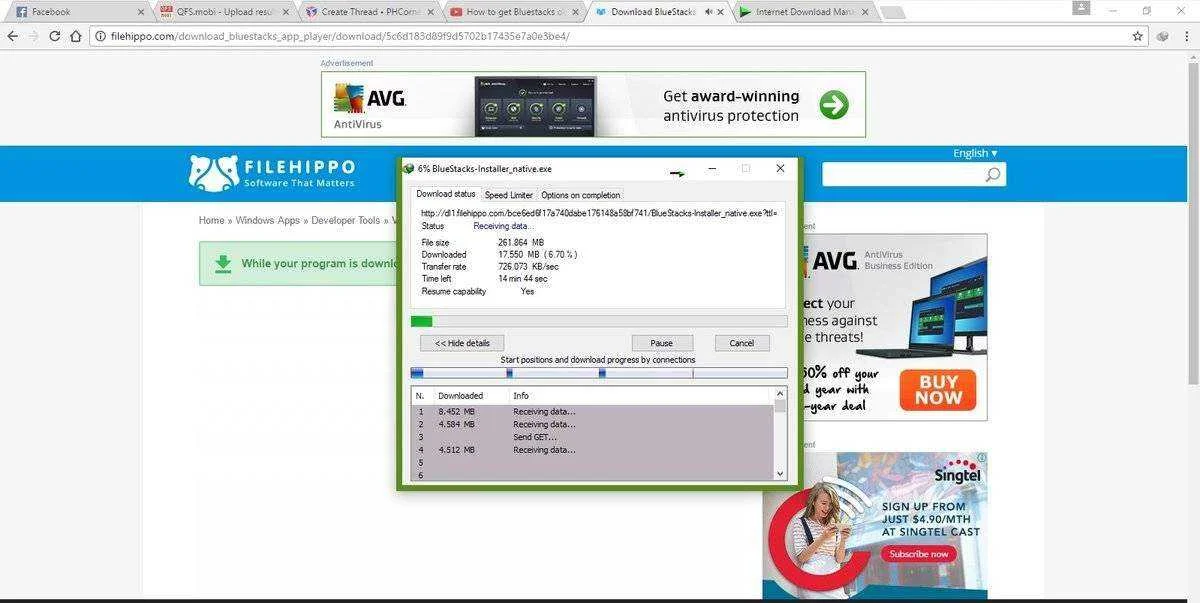The image size is (1200, 603).
Task: Go back using the browser back arrow
Action: pos(12,36)
